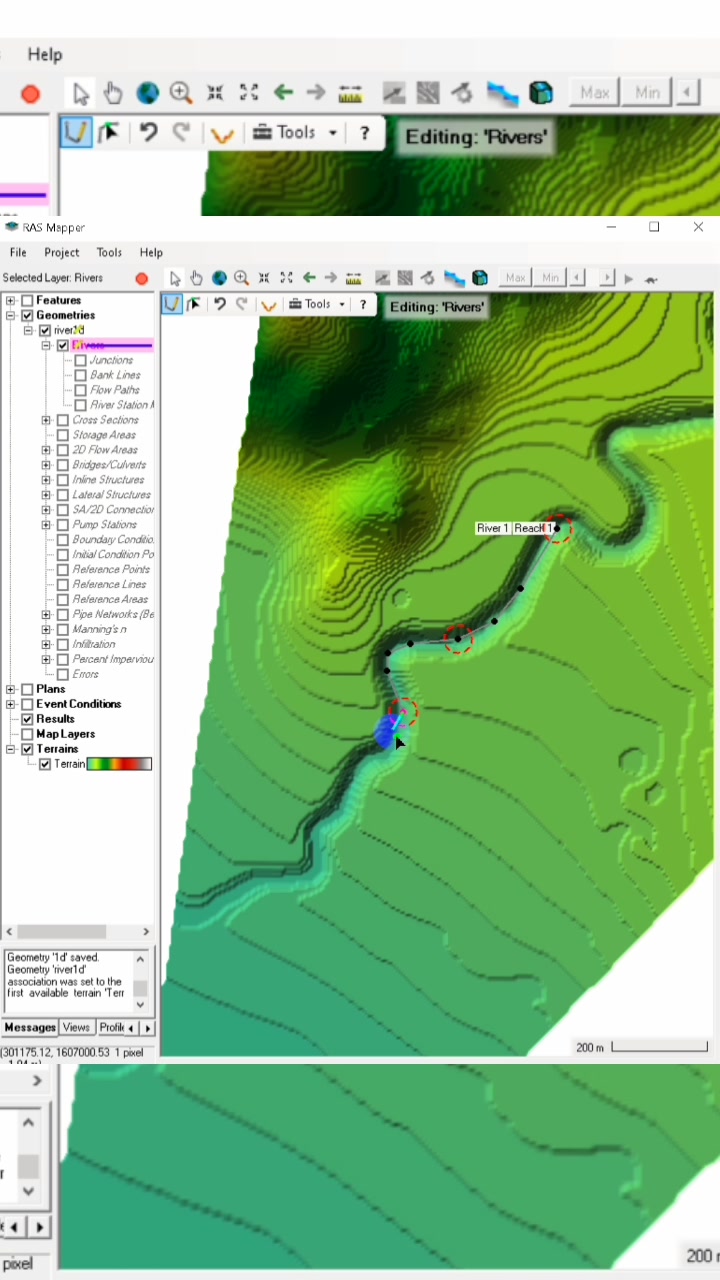
Task: Open the Tools dropdown in RAS Mapper edit bar
Action: pos(317,304)
